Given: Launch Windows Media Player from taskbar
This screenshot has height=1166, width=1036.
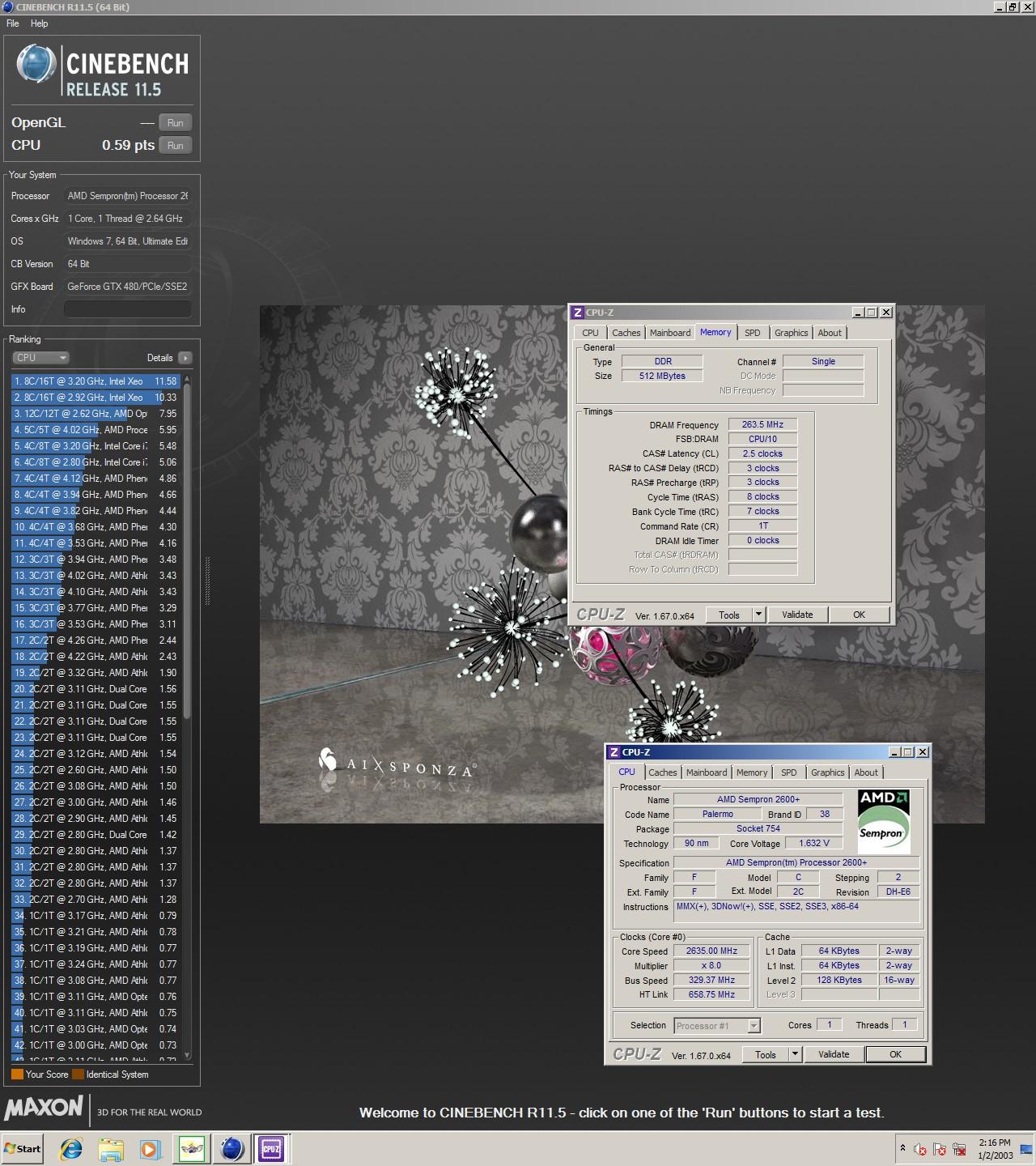Looking at the screenshot, I should pyautogui.click(x=151, y=1148).
